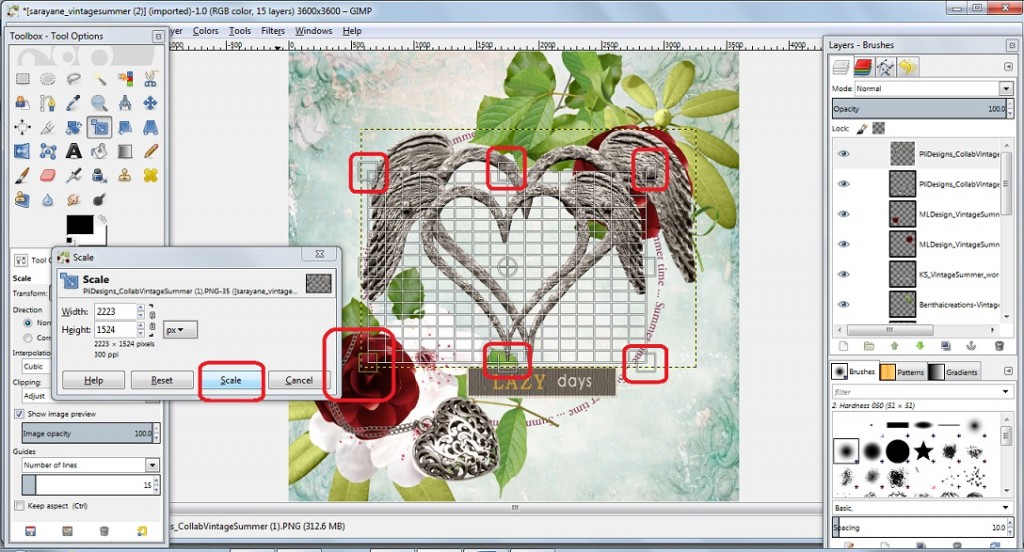Create a new layer
1024x552 pixels.
tap(843, 346)
